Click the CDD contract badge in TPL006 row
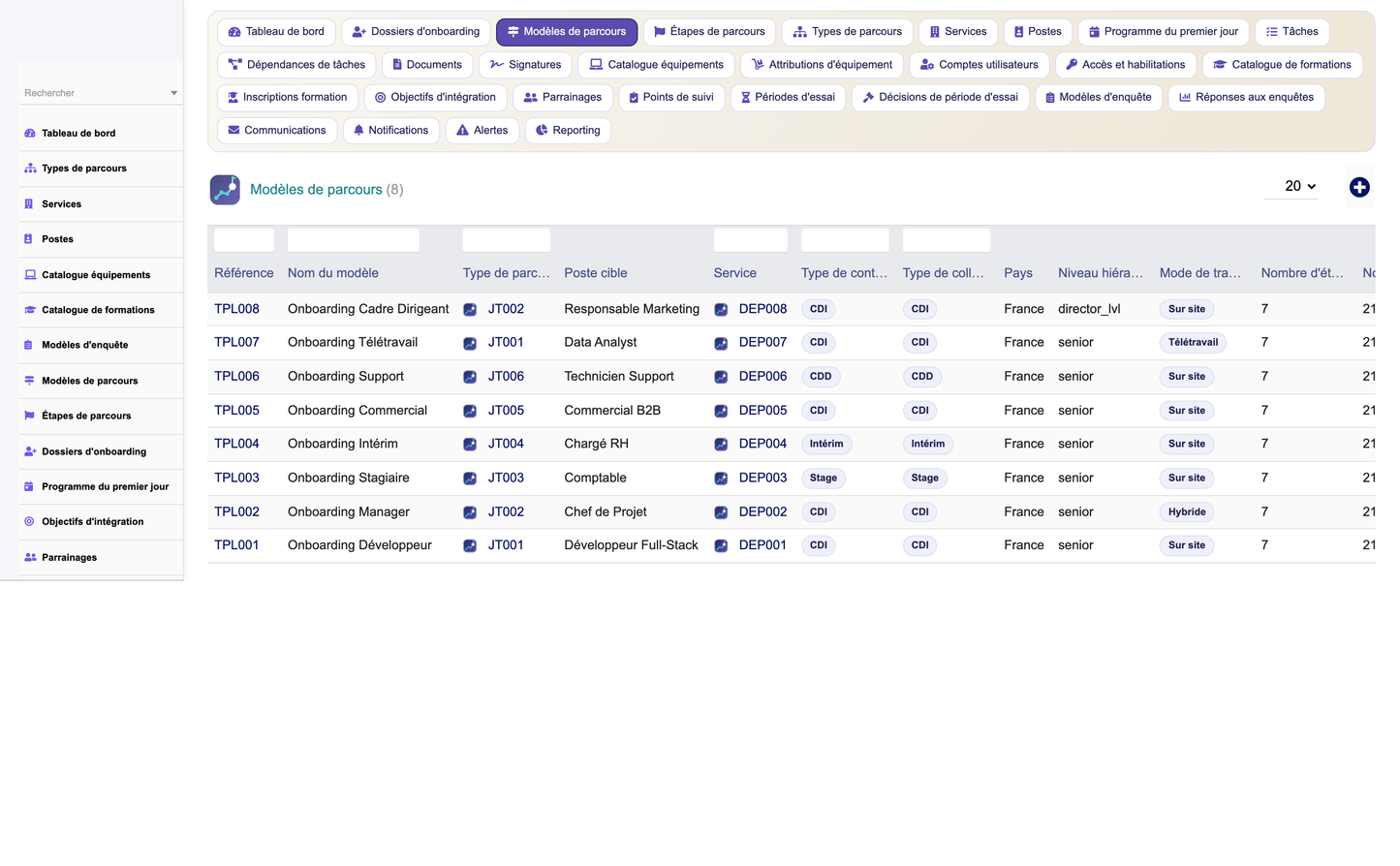This screenshot has height=866, width=1400. tap(821, 376)
